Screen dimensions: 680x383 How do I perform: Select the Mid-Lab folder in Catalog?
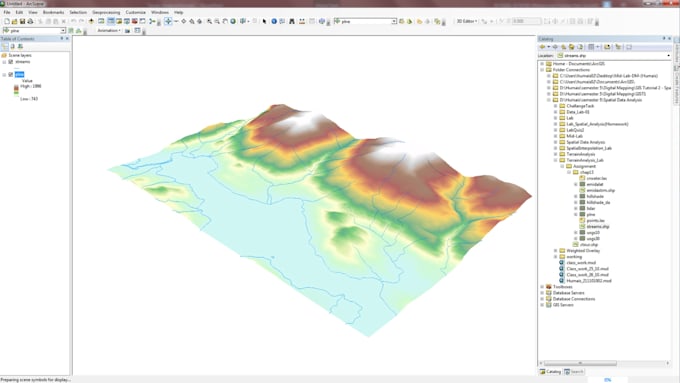(x=575, y=136)
